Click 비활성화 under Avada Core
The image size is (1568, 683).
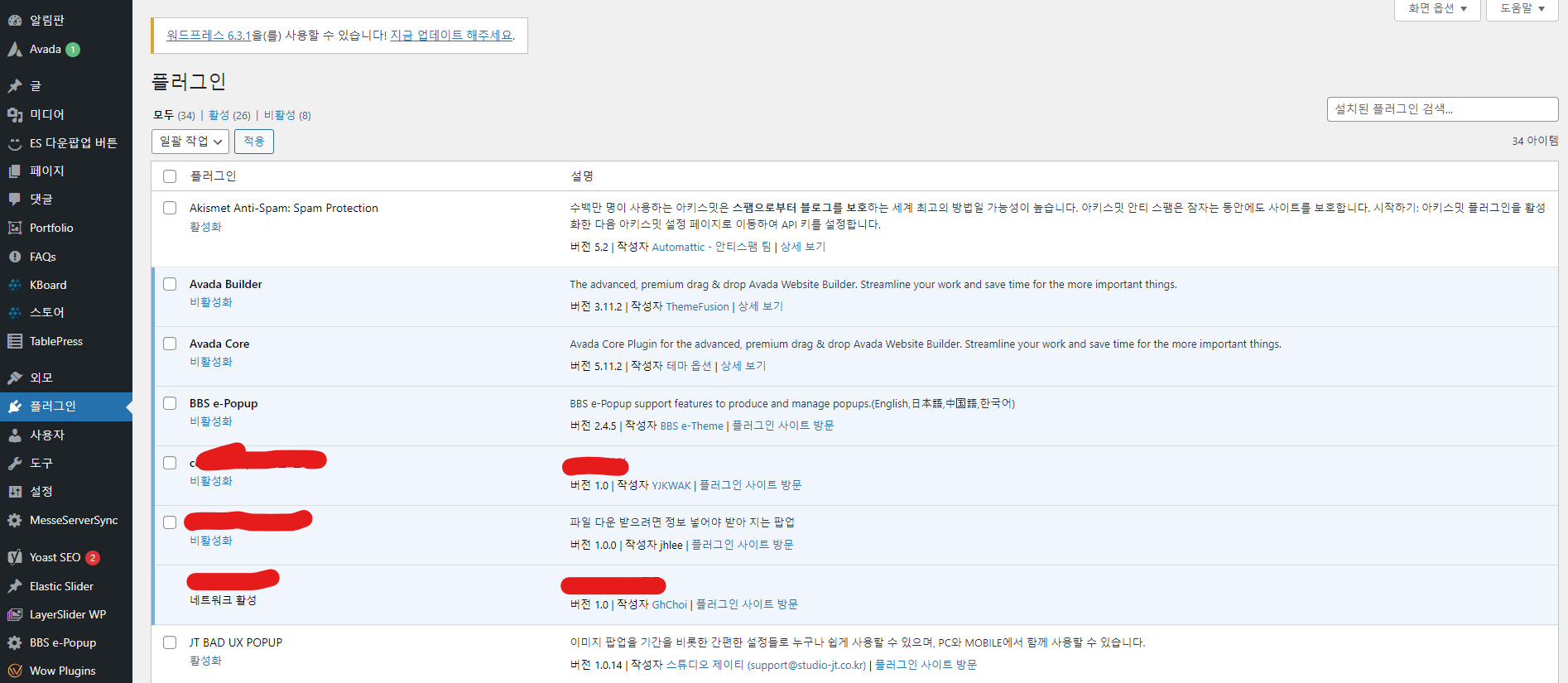pos(211,362)
